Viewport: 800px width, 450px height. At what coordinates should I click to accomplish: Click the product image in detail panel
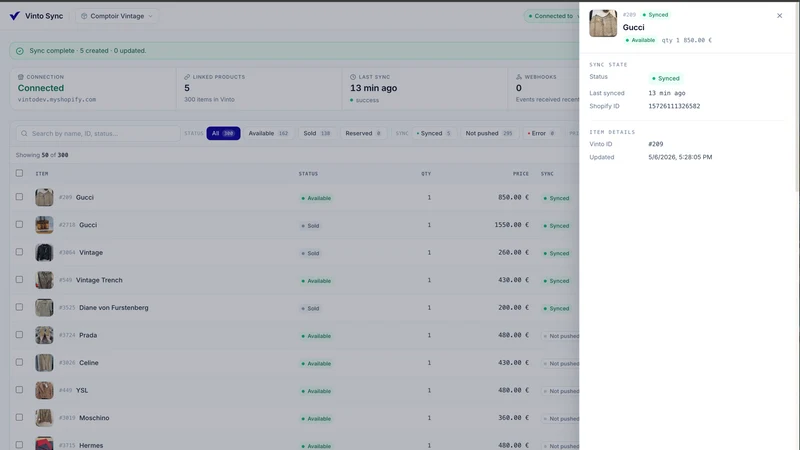[x=603, y=23]
